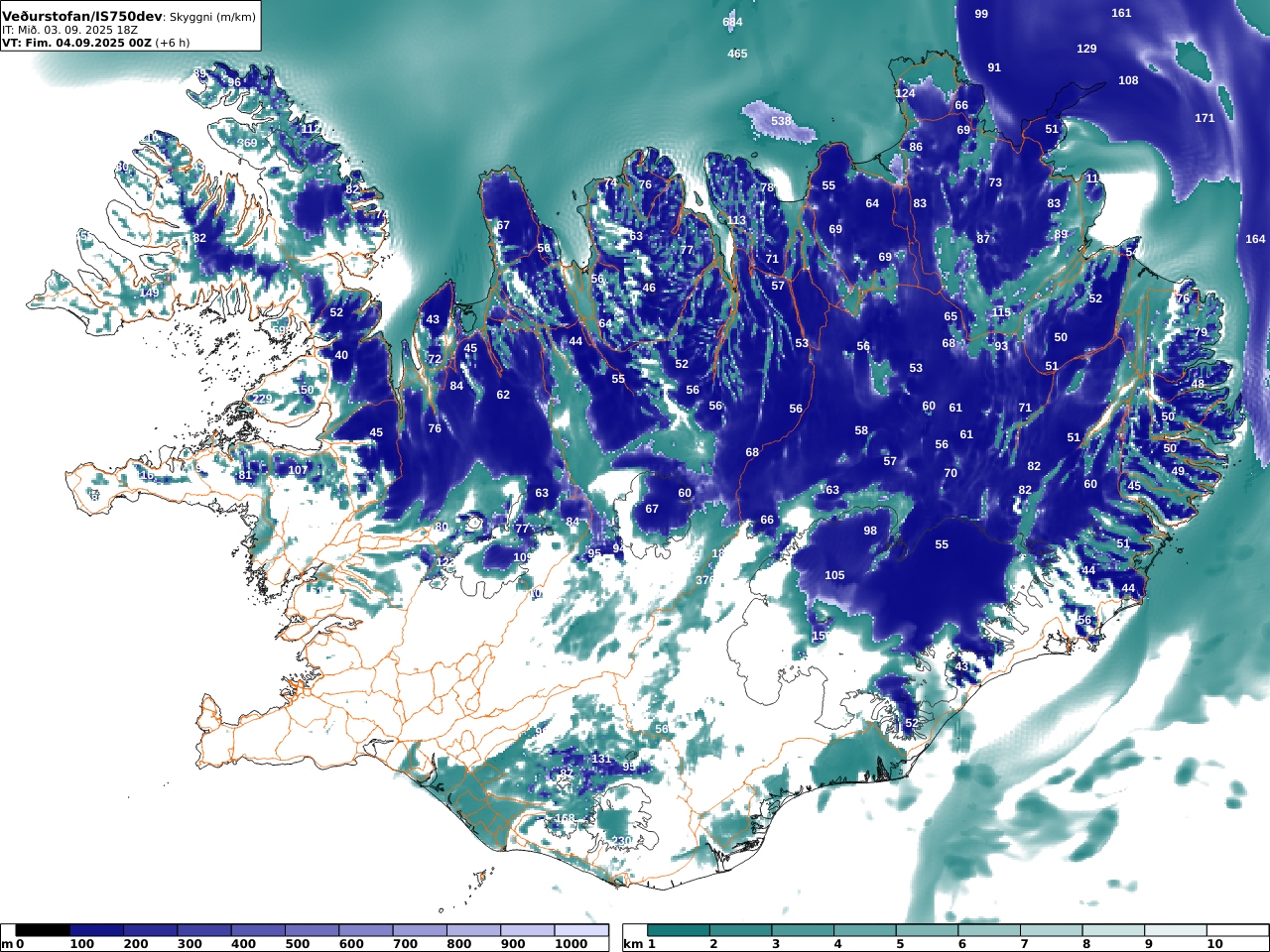Click the 100 label on the m scale
This screenshot has width=1270, height=952.
[x=81, y=944]
